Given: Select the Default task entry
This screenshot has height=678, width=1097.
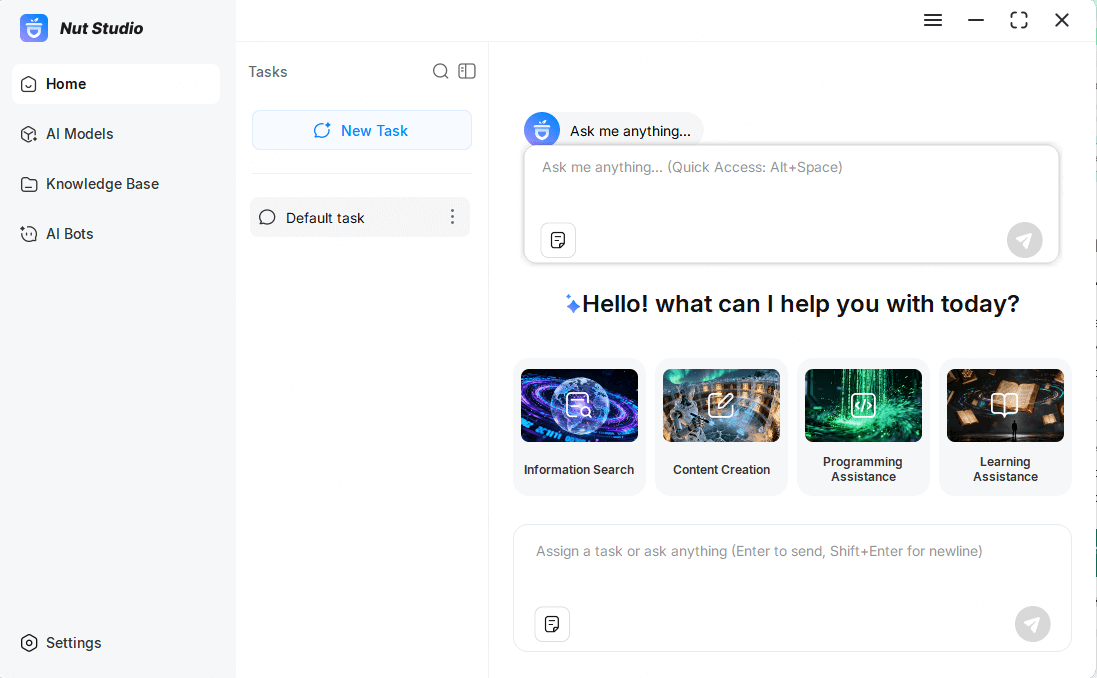Looking at the screenshot, I should tap(325, 217).
